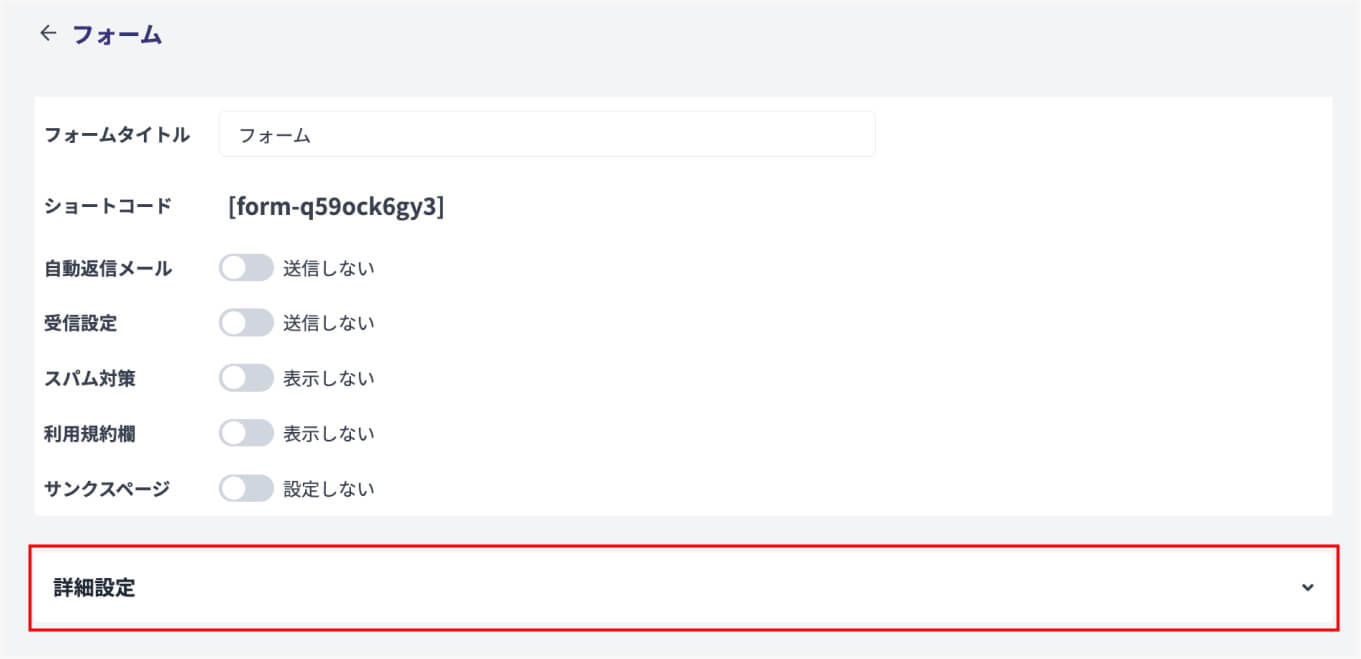Click the サンクスページ row label

[x=107, y=489]
